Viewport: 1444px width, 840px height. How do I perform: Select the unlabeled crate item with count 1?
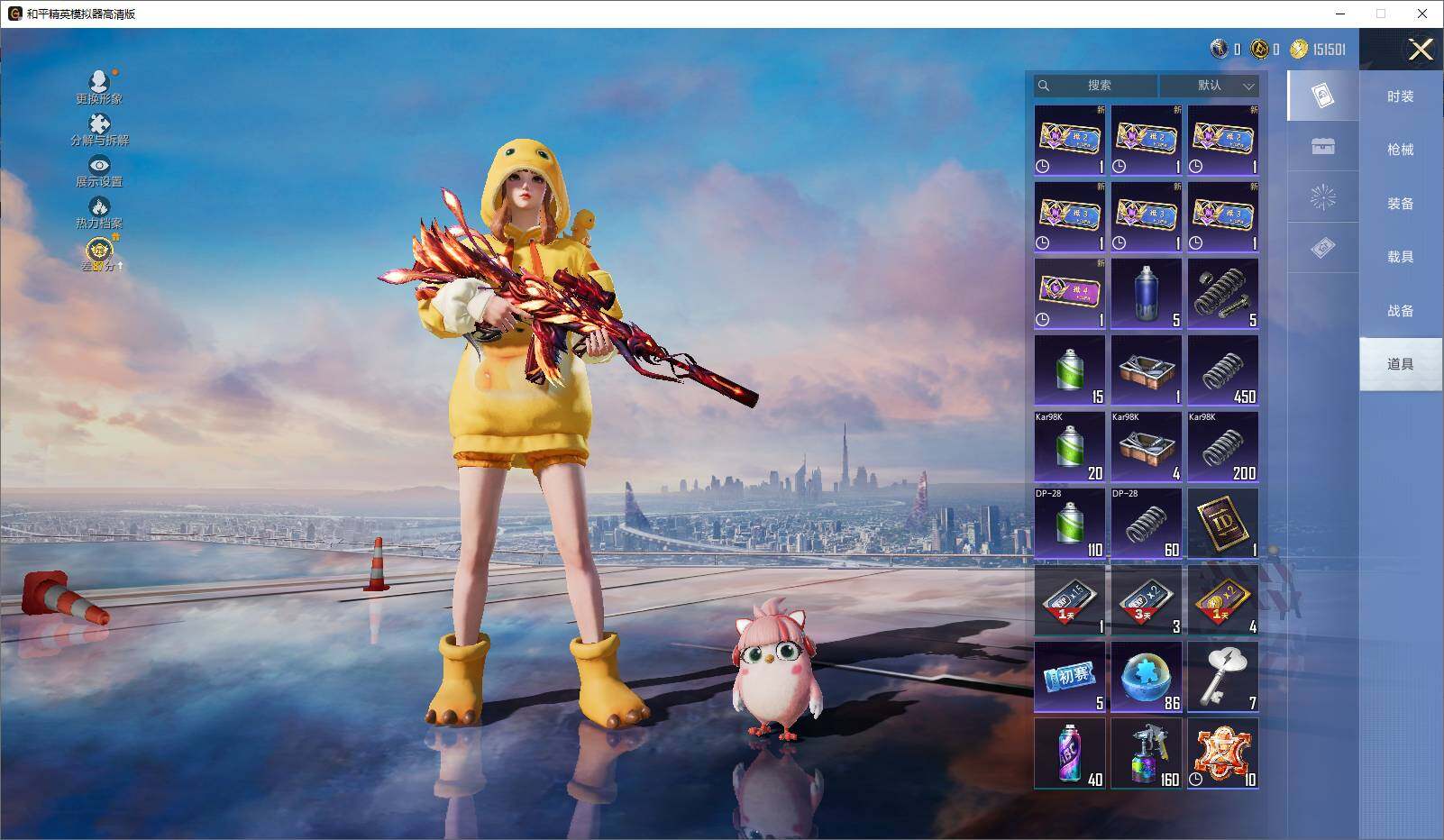[x=1147, y=370]
